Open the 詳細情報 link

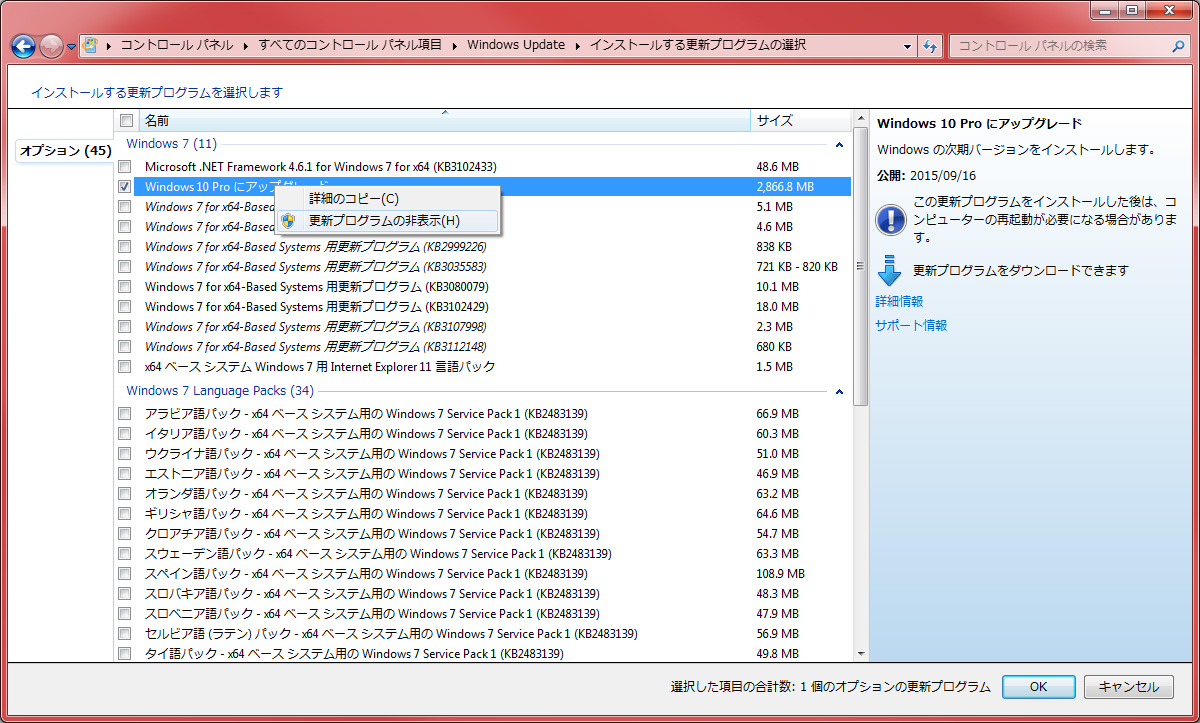899,301
